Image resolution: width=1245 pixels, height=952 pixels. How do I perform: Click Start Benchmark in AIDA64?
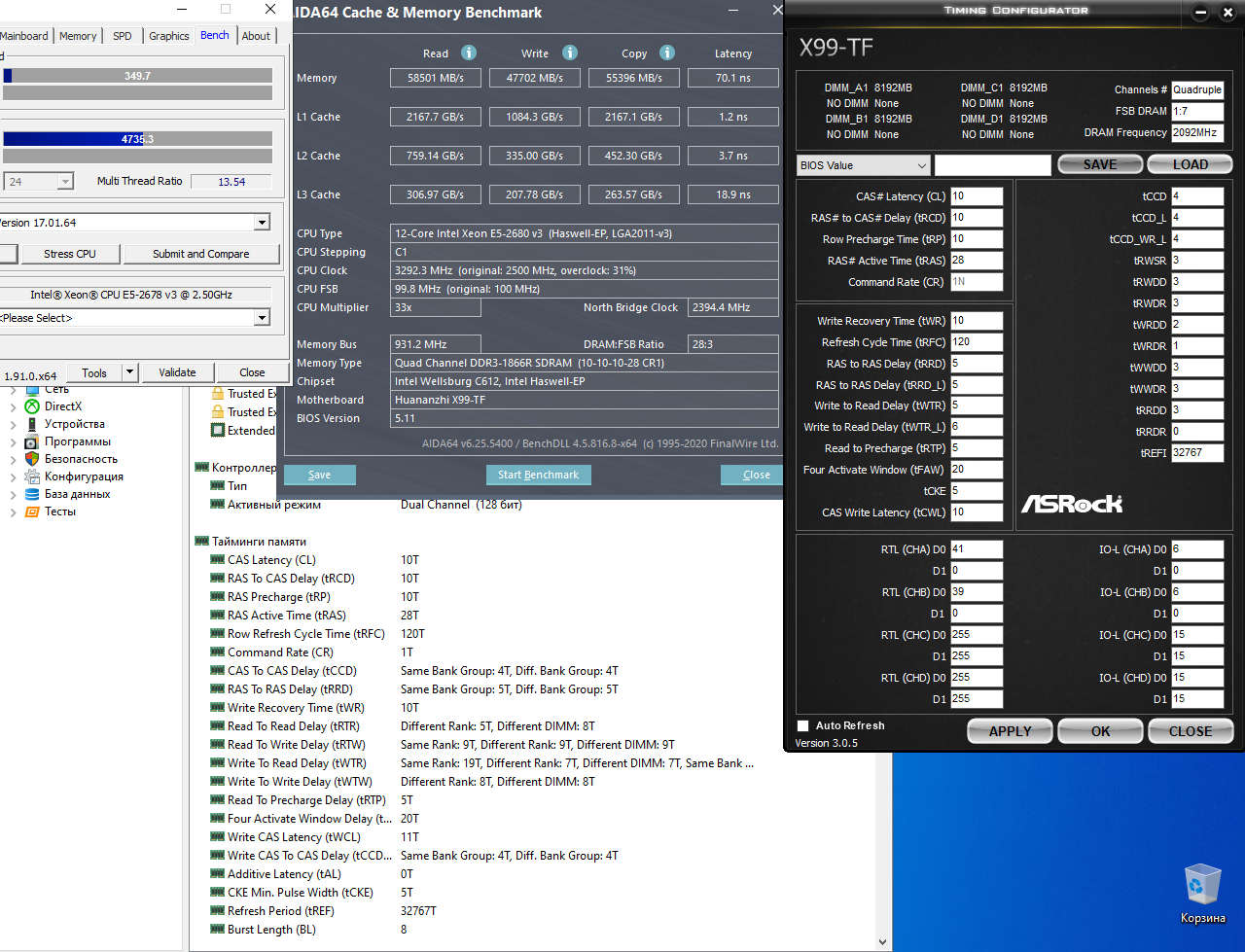coord(538,475)
